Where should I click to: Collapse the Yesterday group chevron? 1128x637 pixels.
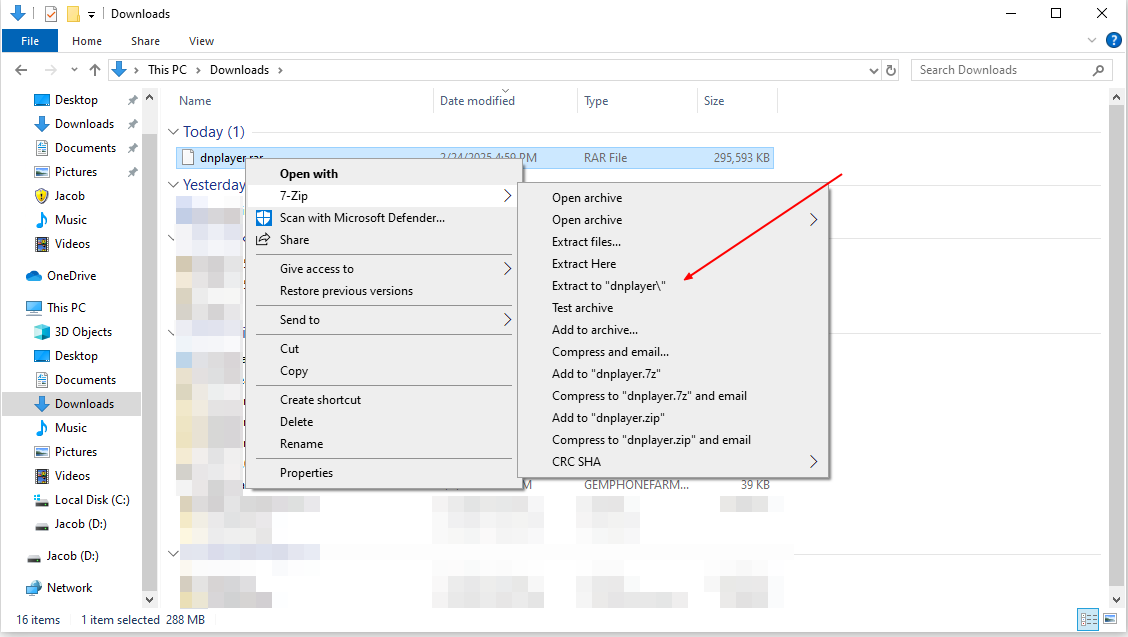[173, 185]
